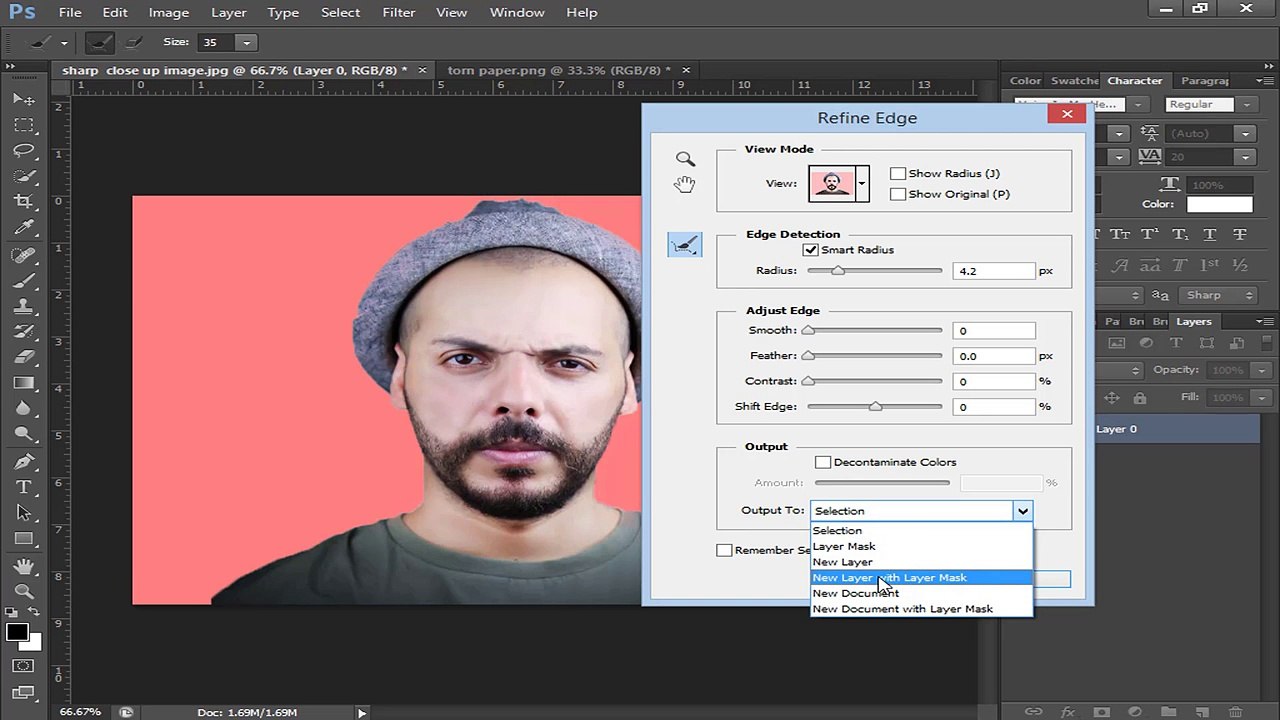The width and height of the screenshot is (1280, 720).
Task: Switch to the Swatches panel tab
Action: 1075,81
